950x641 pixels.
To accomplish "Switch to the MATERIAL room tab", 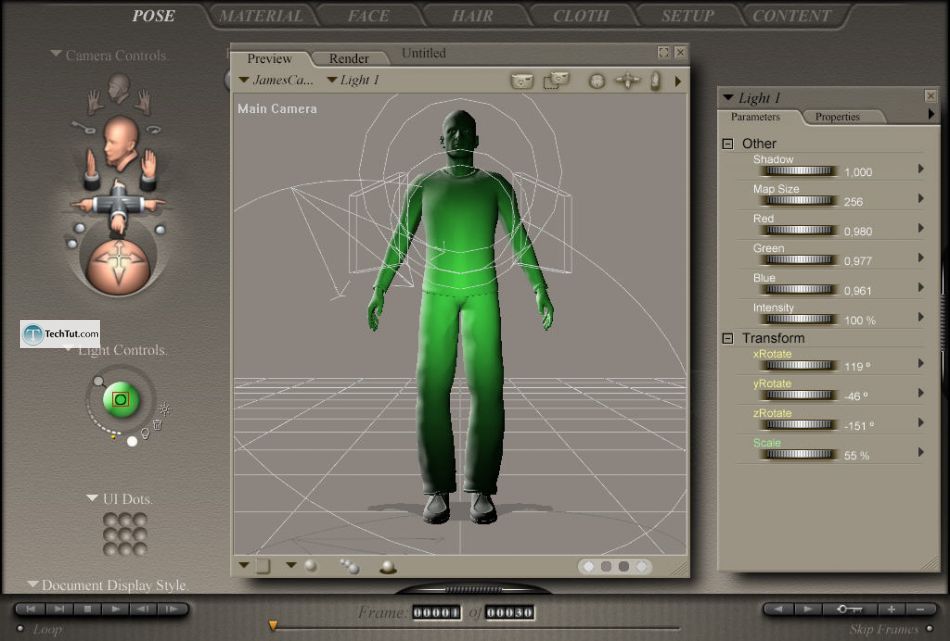I will pyautogui.click(x=260, y=16).
